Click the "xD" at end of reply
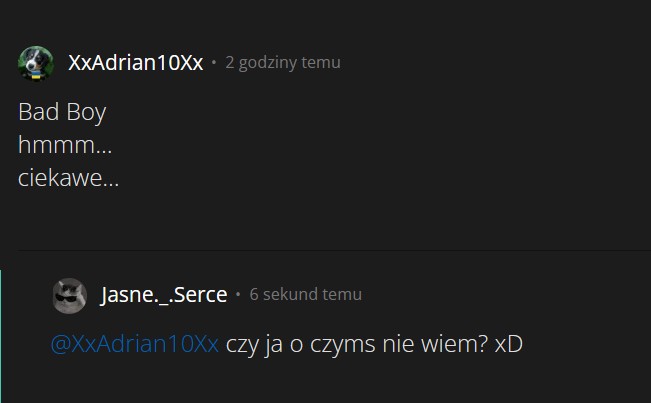651x403 pixels. coord(509,344)
